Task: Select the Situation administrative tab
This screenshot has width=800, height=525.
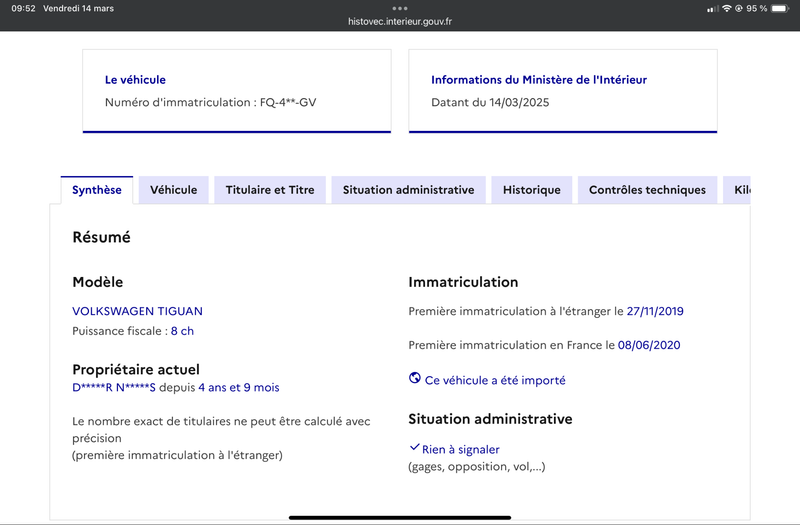Action: [x=408, y=190]
